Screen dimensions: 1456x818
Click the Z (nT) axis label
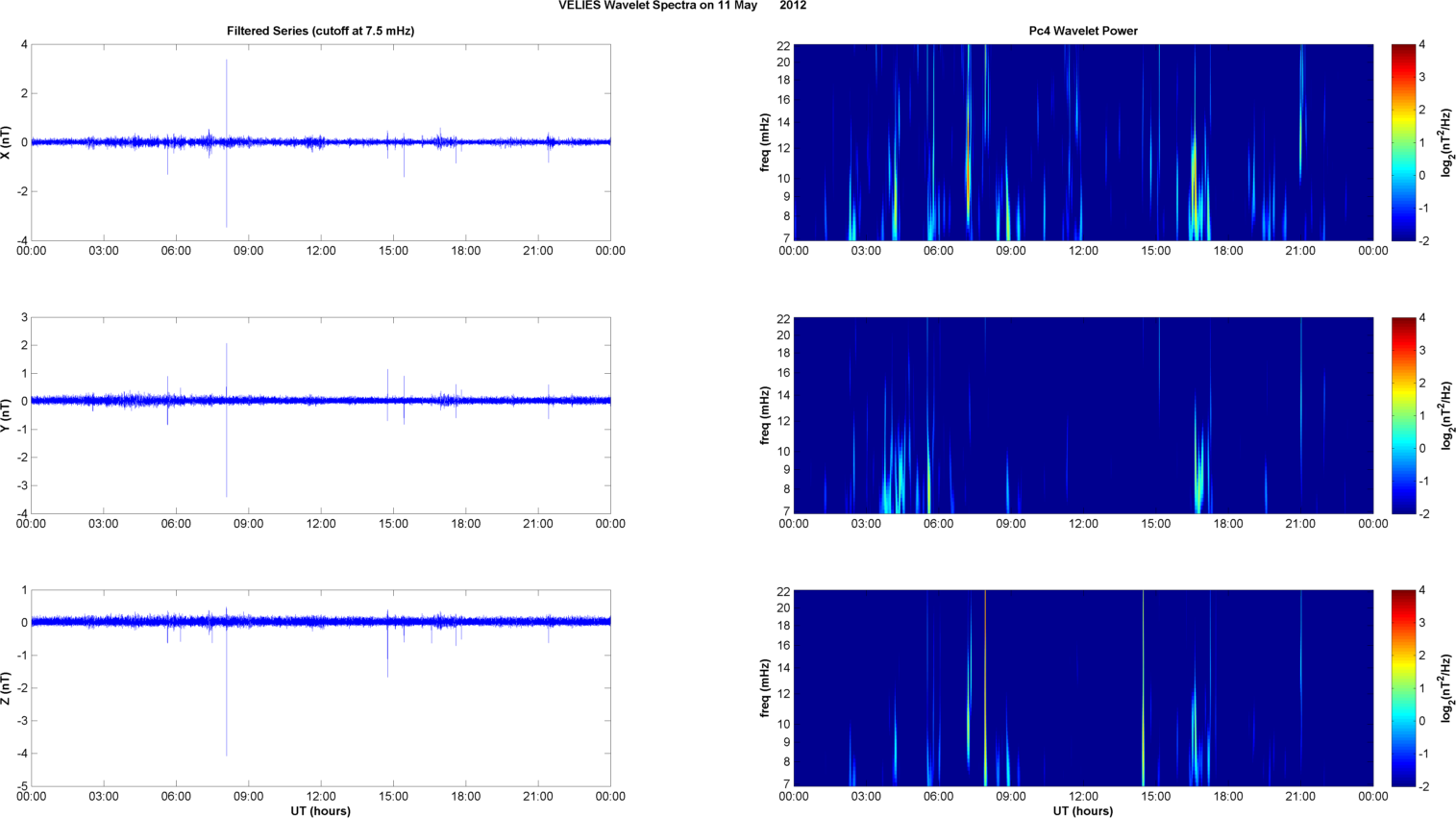[x=7, y=688]
